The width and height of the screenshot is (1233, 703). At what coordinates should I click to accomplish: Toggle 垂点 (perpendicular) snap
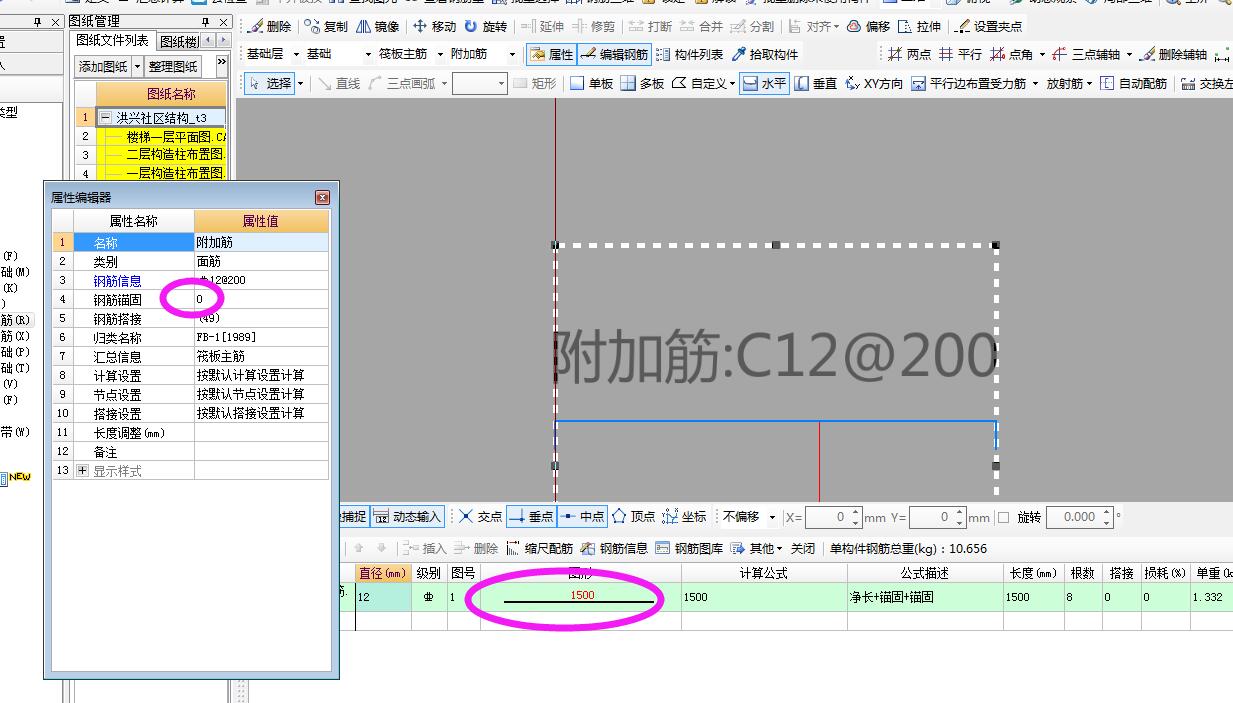[531, 517]
